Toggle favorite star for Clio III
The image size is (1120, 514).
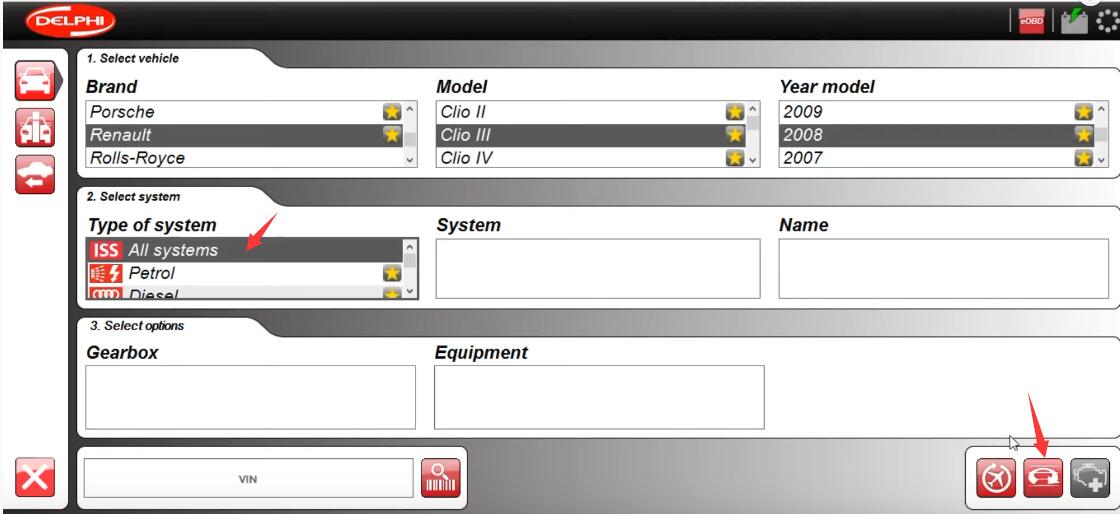pyautogui.click(x=735, y=134)
